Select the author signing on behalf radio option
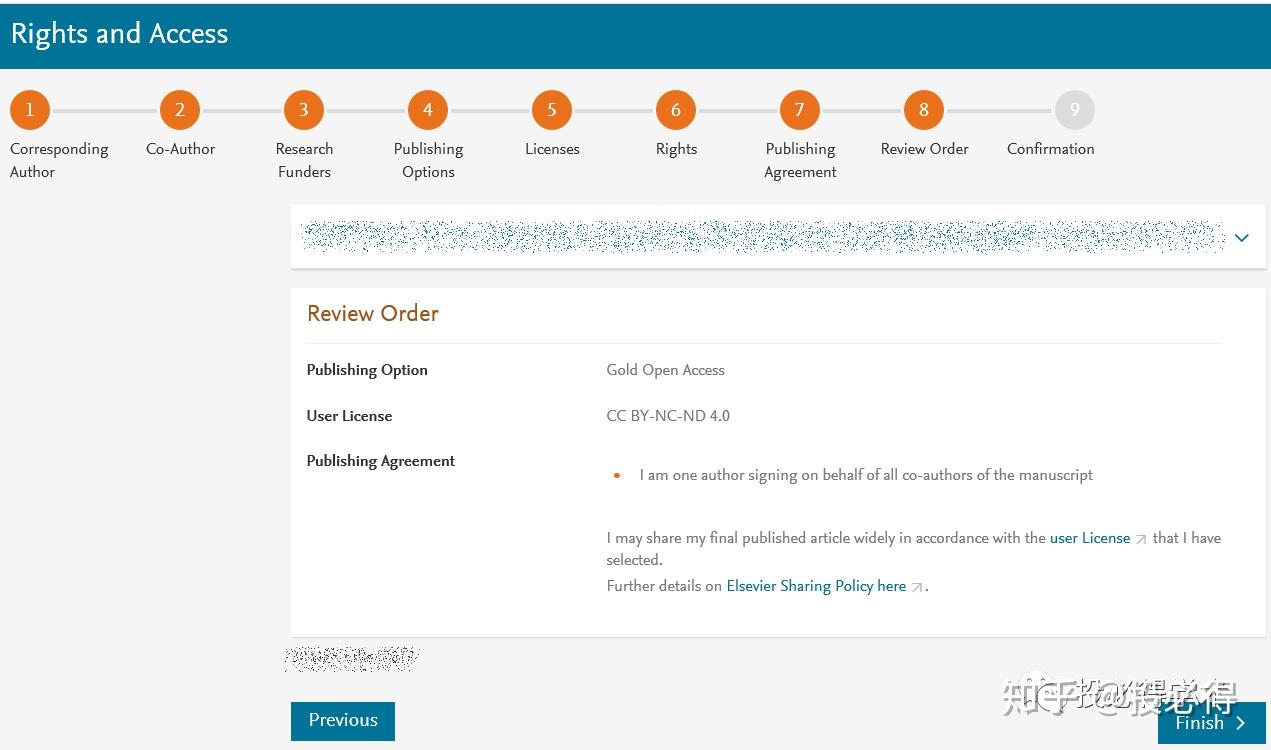This screenshot has height=750, width=1271. (616, 475)
